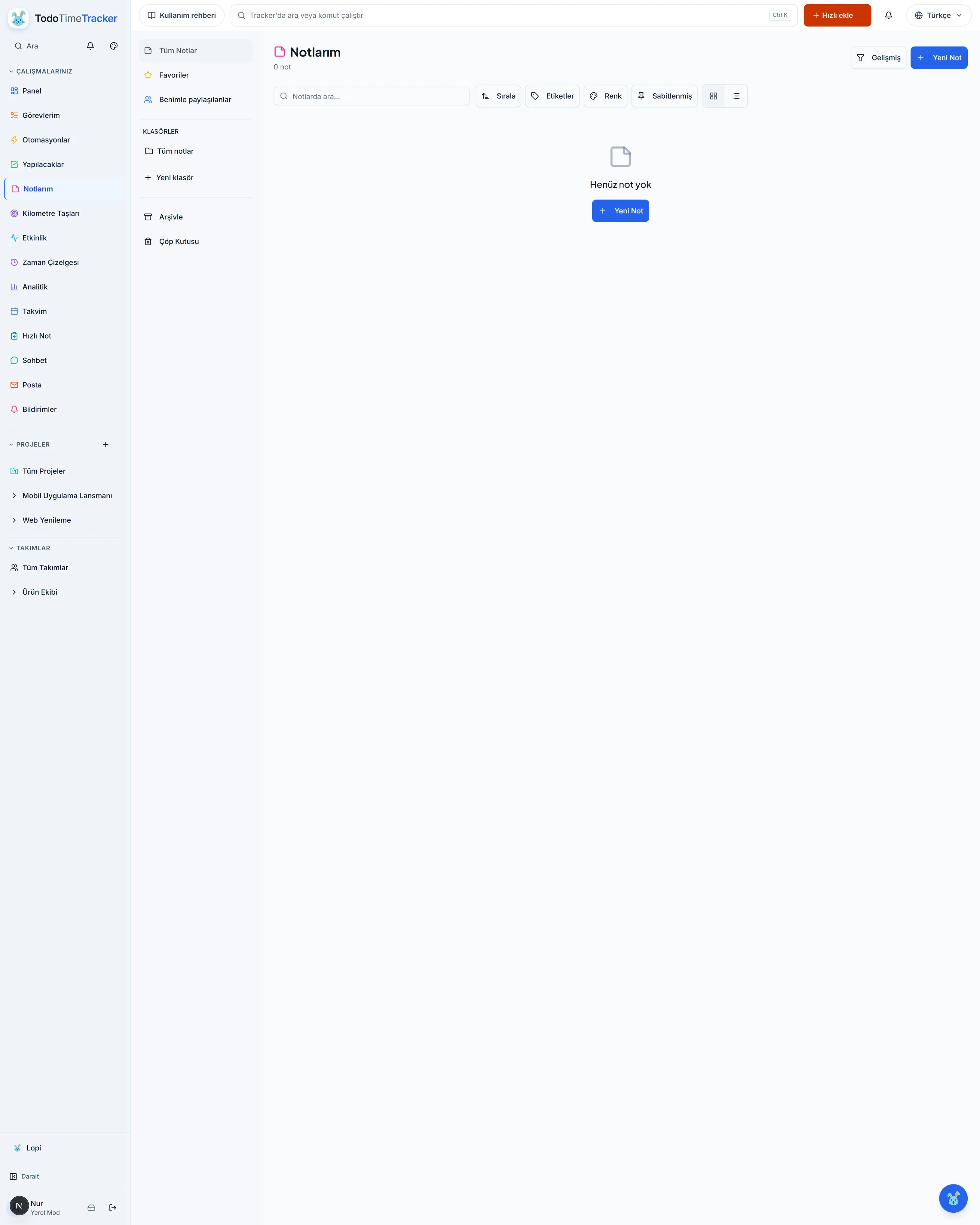Select the Tüm notlar folder
The width and height of the screenshot is (980, 1225).
[x=195, y=151]
